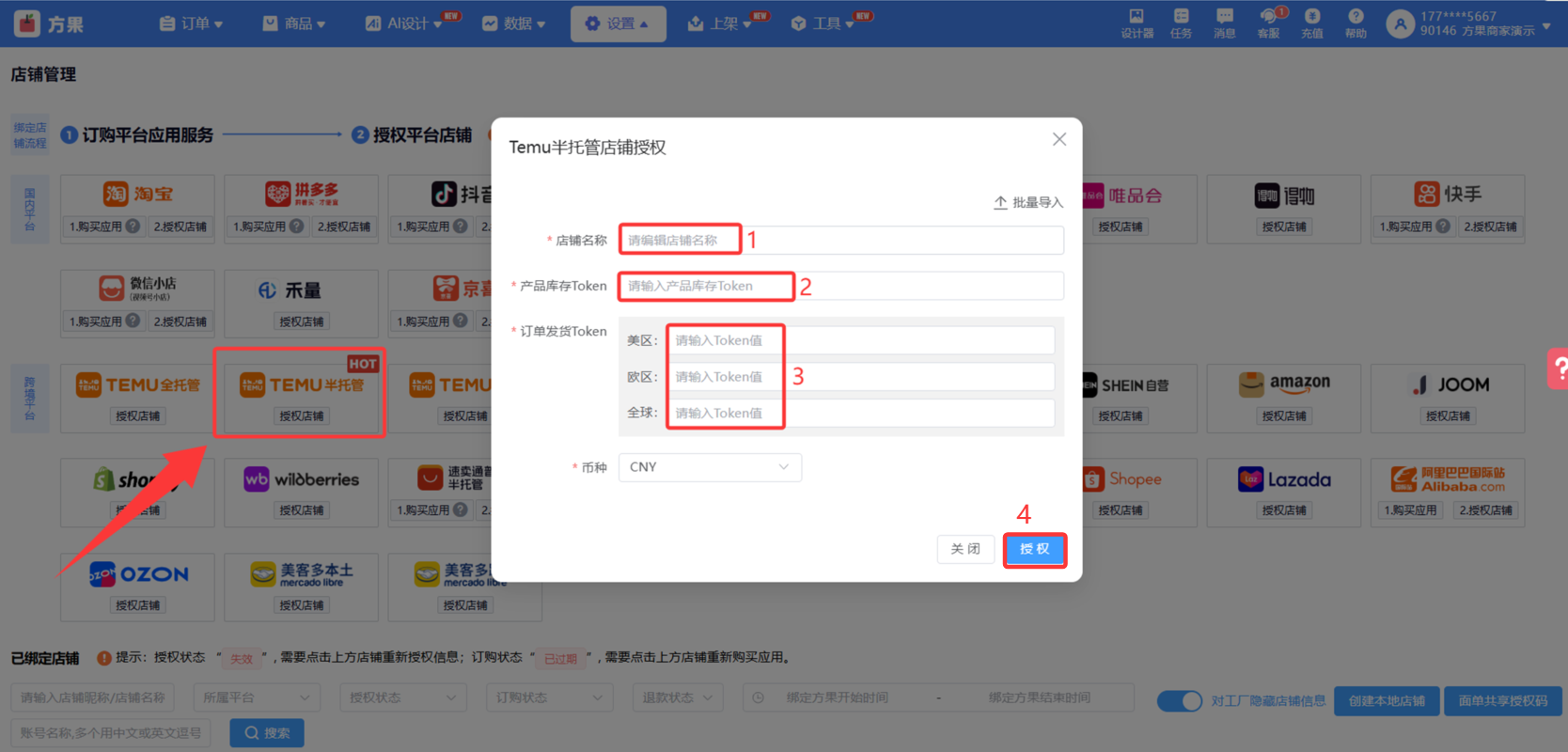Screen dimensions: 1568x752
Task: Click the 搜索 search button
Action: (267, 733)
